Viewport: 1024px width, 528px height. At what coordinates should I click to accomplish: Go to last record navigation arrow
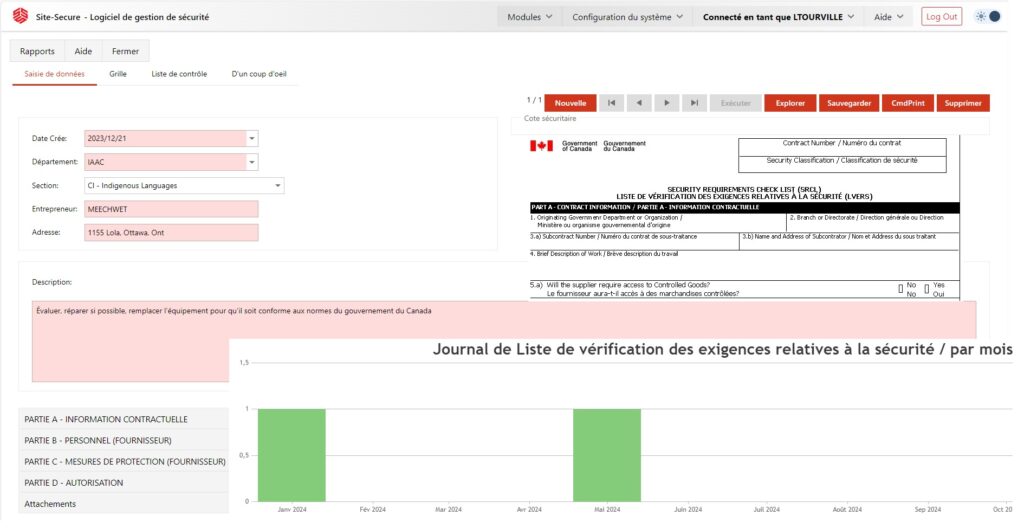click(694, 103)
